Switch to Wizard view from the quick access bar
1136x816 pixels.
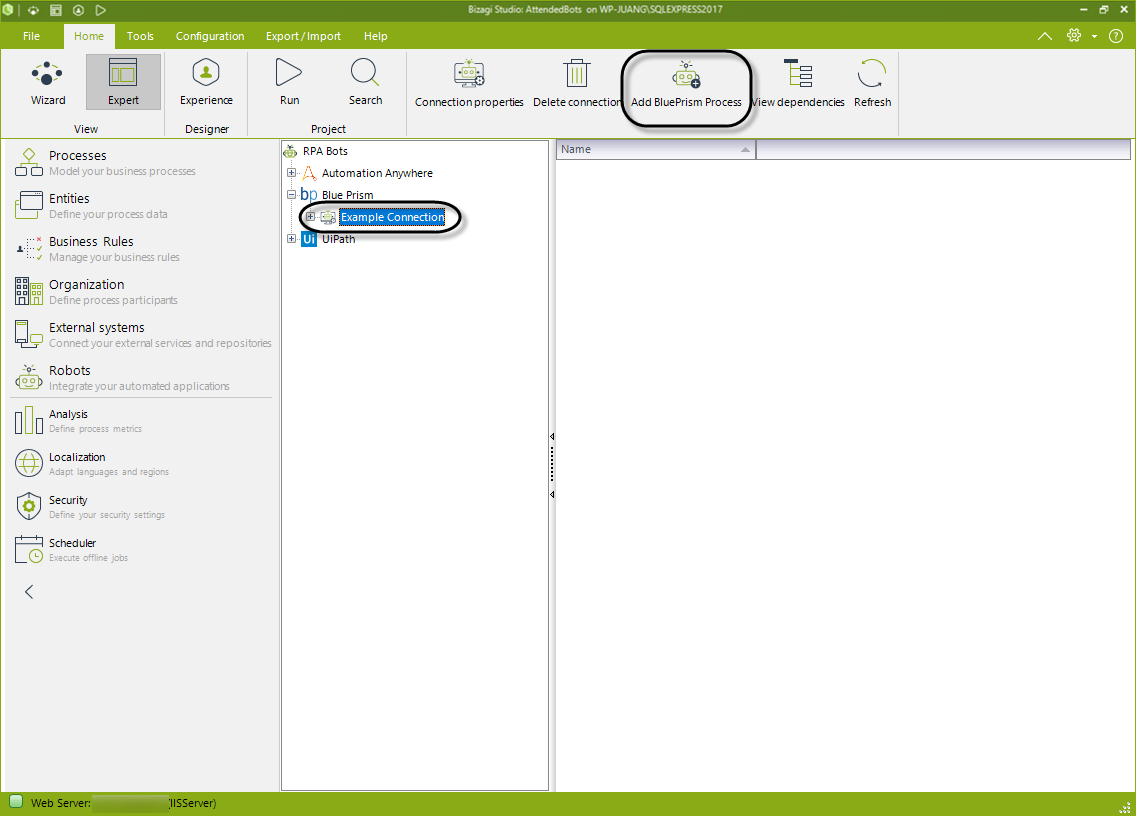click(33, 10)
